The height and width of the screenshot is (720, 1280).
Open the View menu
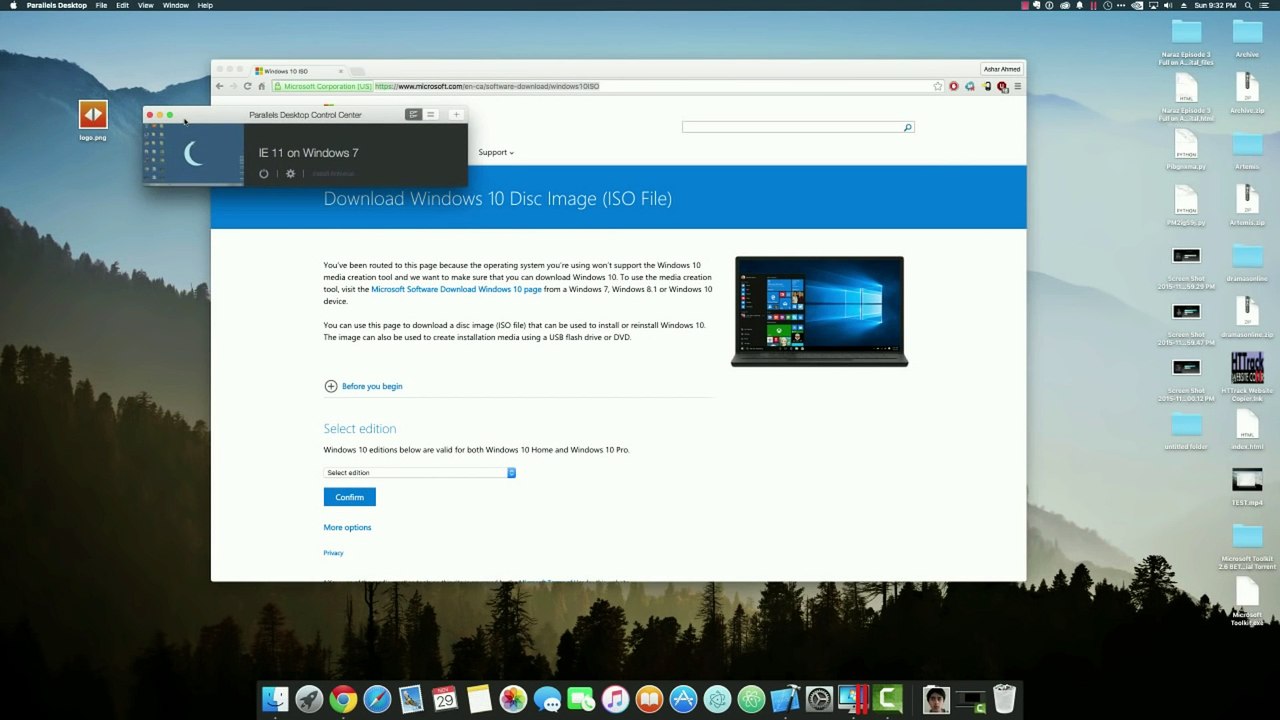point(146,5)
